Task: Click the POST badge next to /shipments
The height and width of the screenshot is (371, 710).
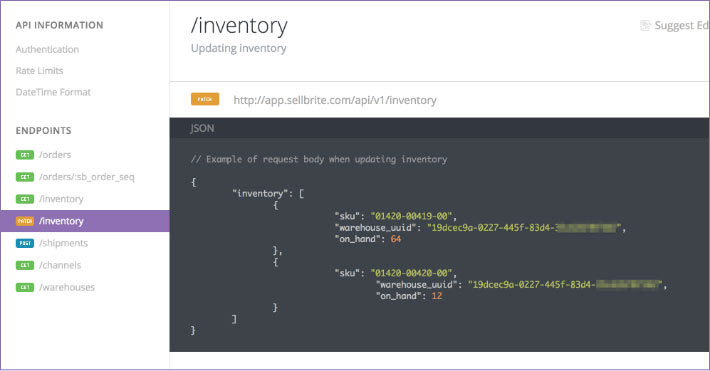Action: click(x=25, y=243)
